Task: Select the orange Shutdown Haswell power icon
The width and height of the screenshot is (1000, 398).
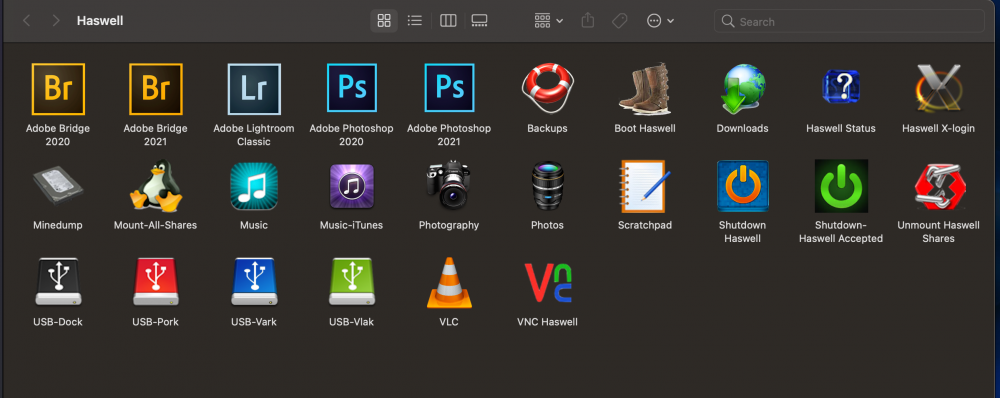Action: (743, 186)
